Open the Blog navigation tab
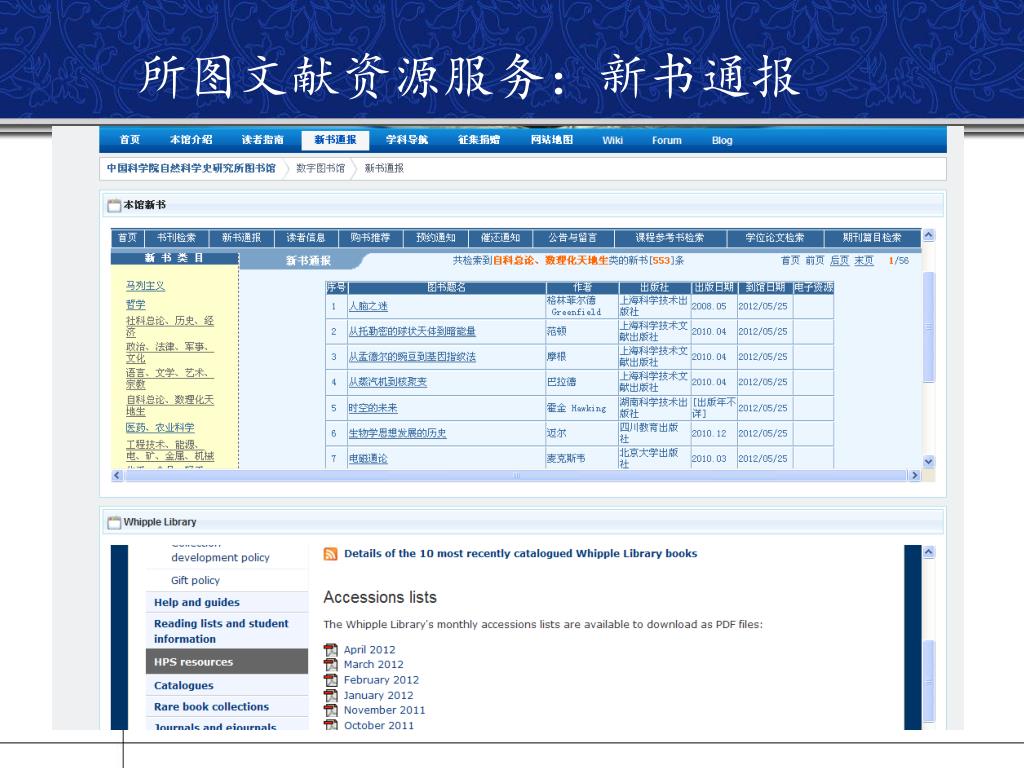Viewport: 1024px width, 768px height. [722, 140]
